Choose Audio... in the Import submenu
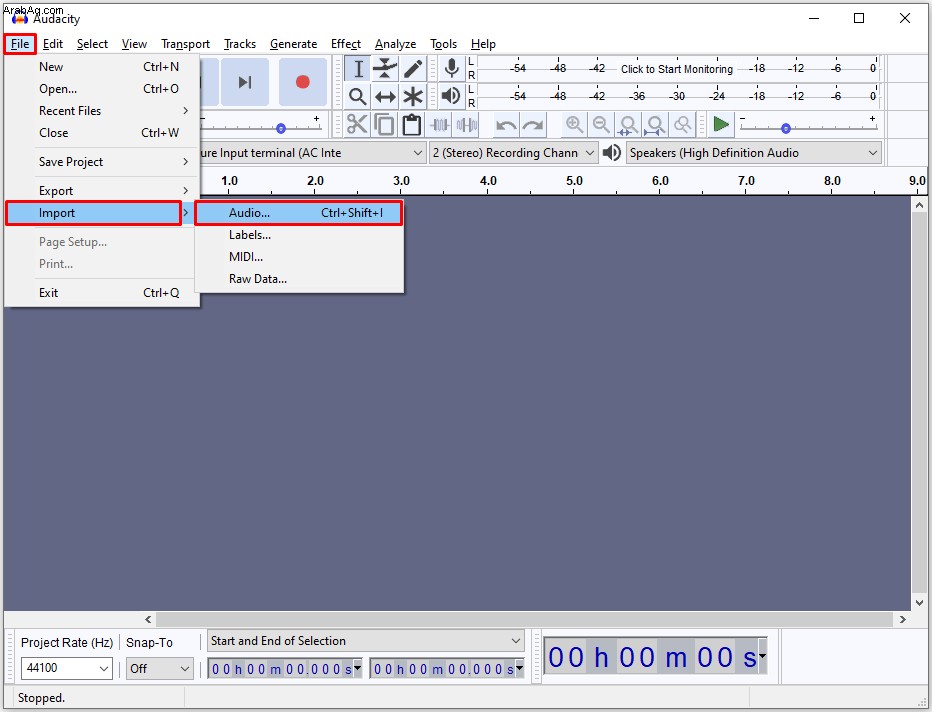Viewport: 932px width, 712px height. 298,213
